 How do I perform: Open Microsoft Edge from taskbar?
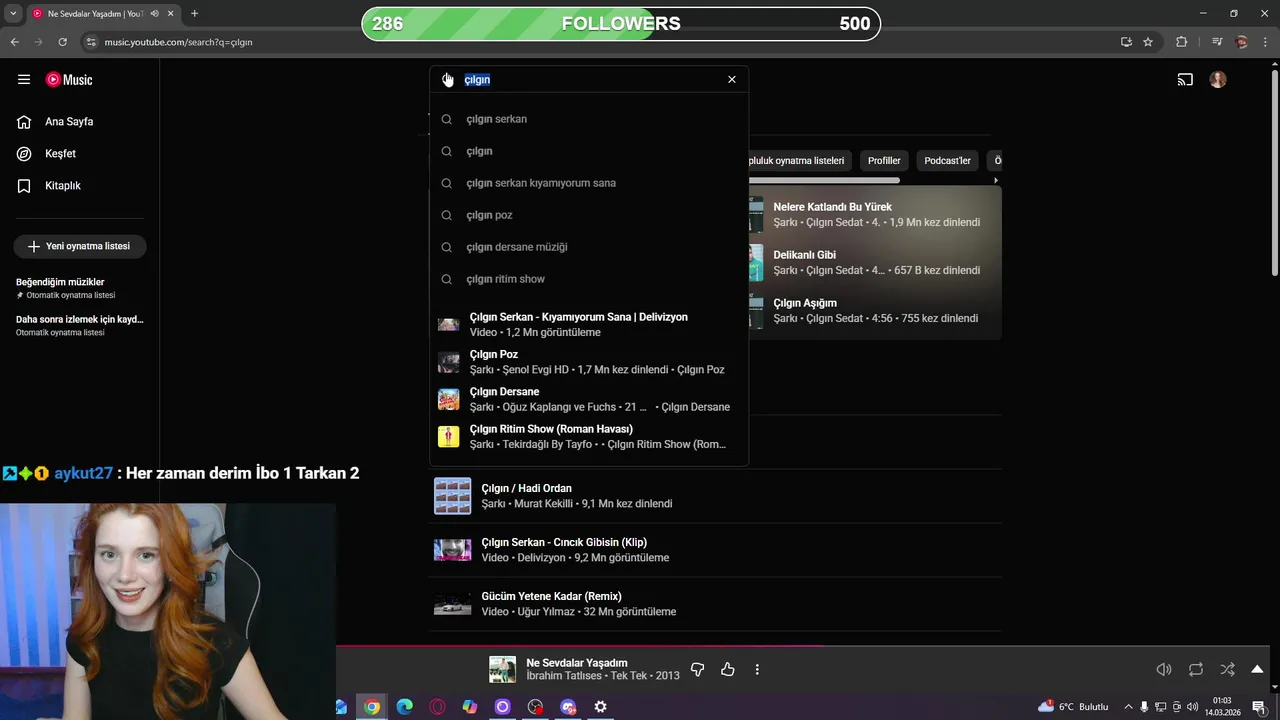point(404,707)
